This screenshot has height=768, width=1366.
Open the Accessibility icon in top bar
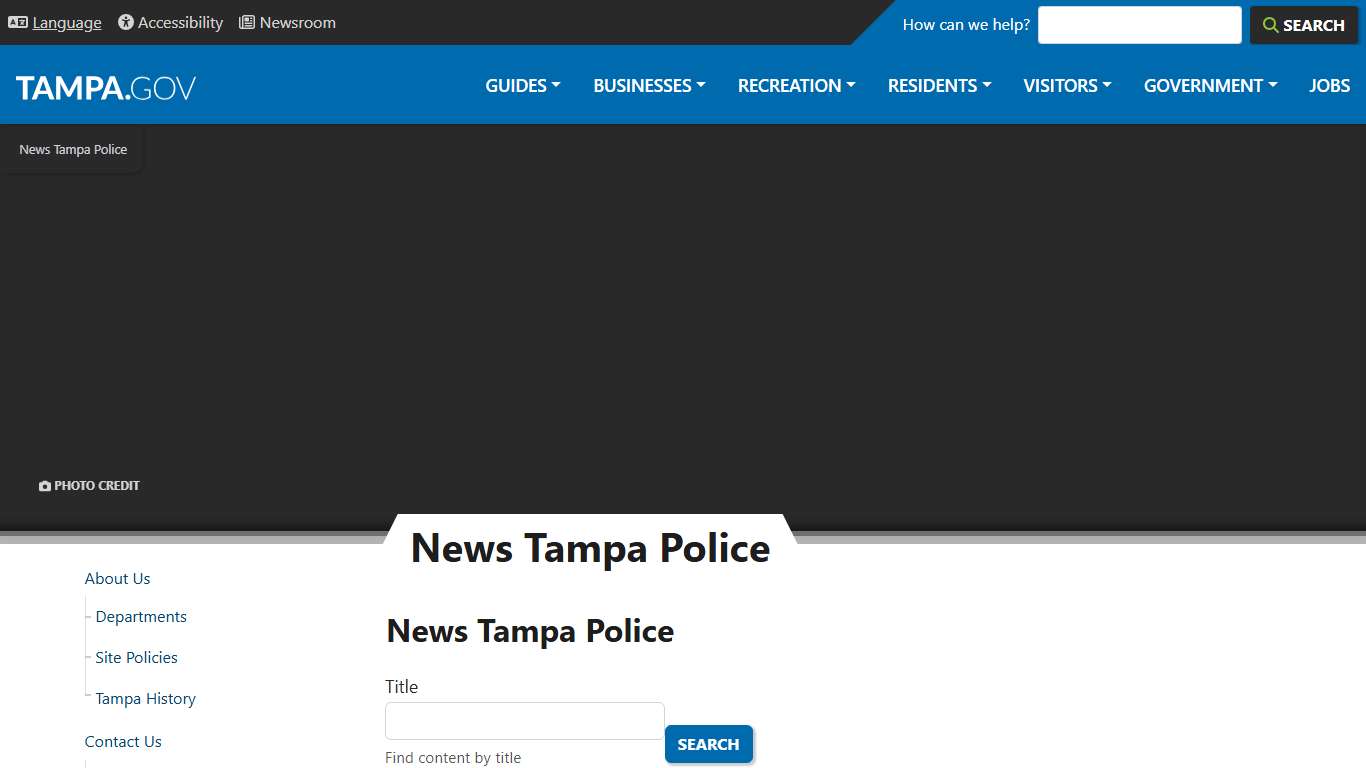tap(124, 22)
